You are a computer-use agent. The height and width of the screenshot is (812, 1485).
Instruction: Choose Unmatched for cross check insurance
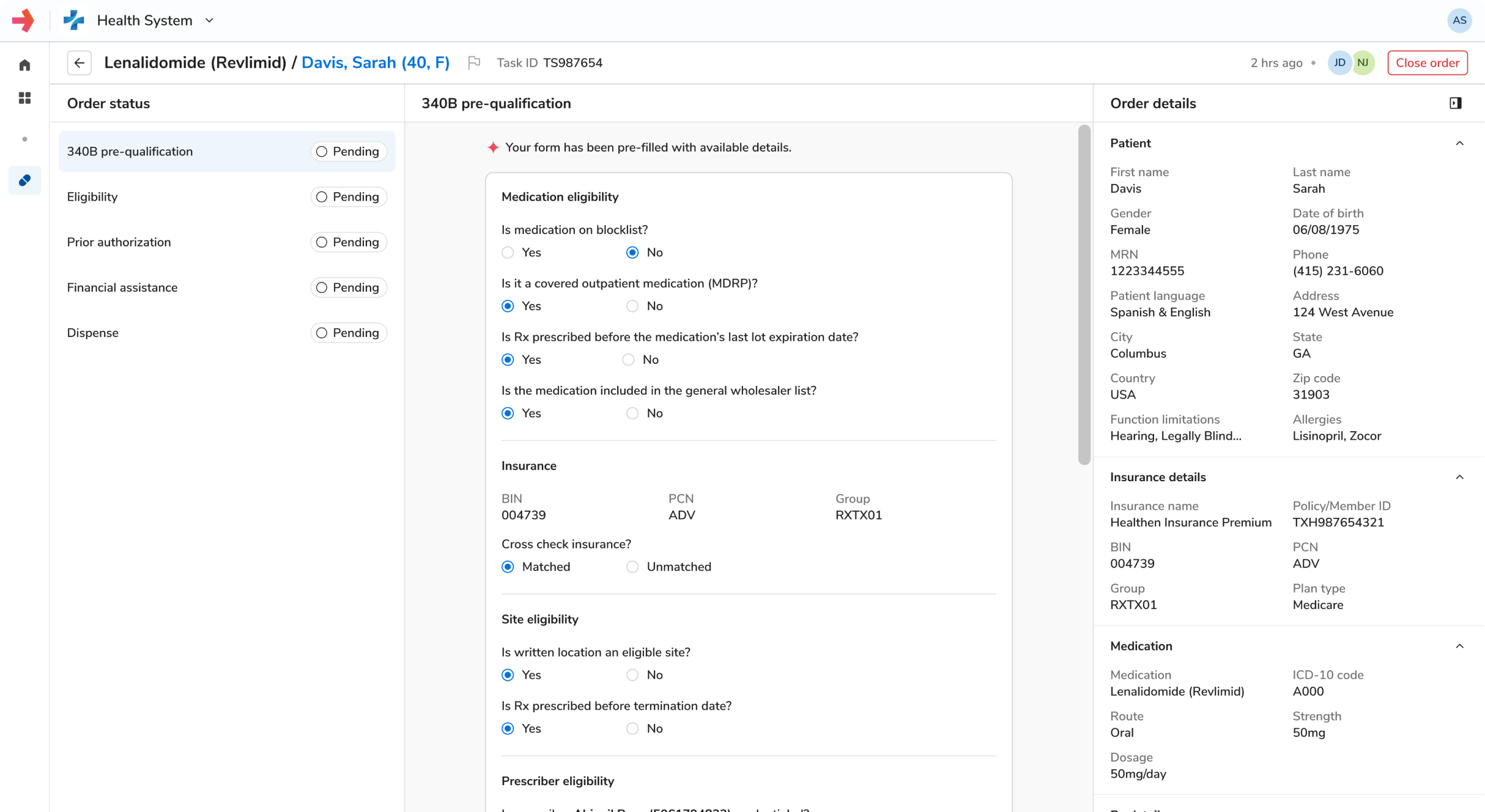click(x=632, y=567)
